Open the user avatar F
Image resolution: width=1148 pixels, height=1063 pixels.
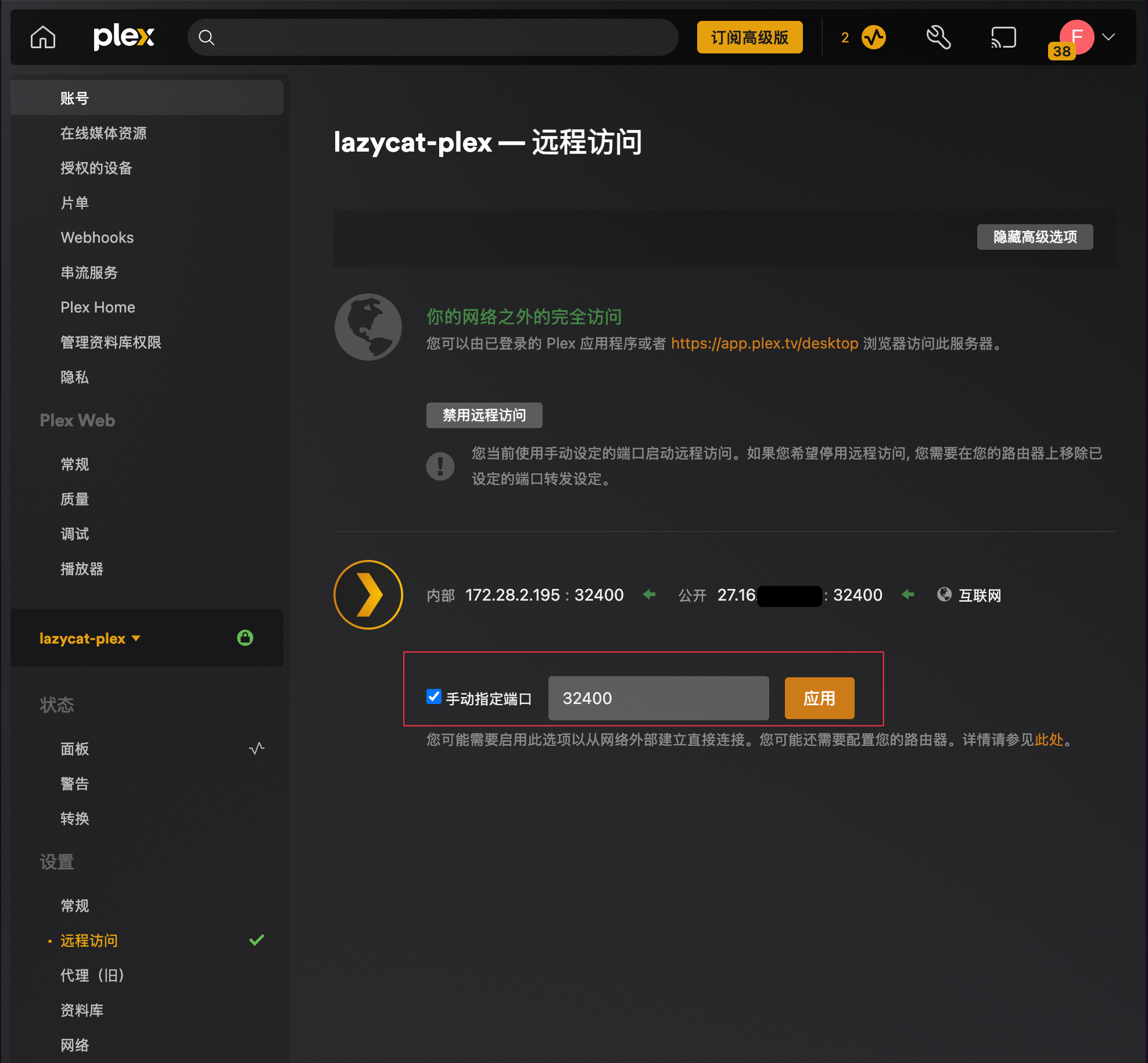tap(1078, 37)
